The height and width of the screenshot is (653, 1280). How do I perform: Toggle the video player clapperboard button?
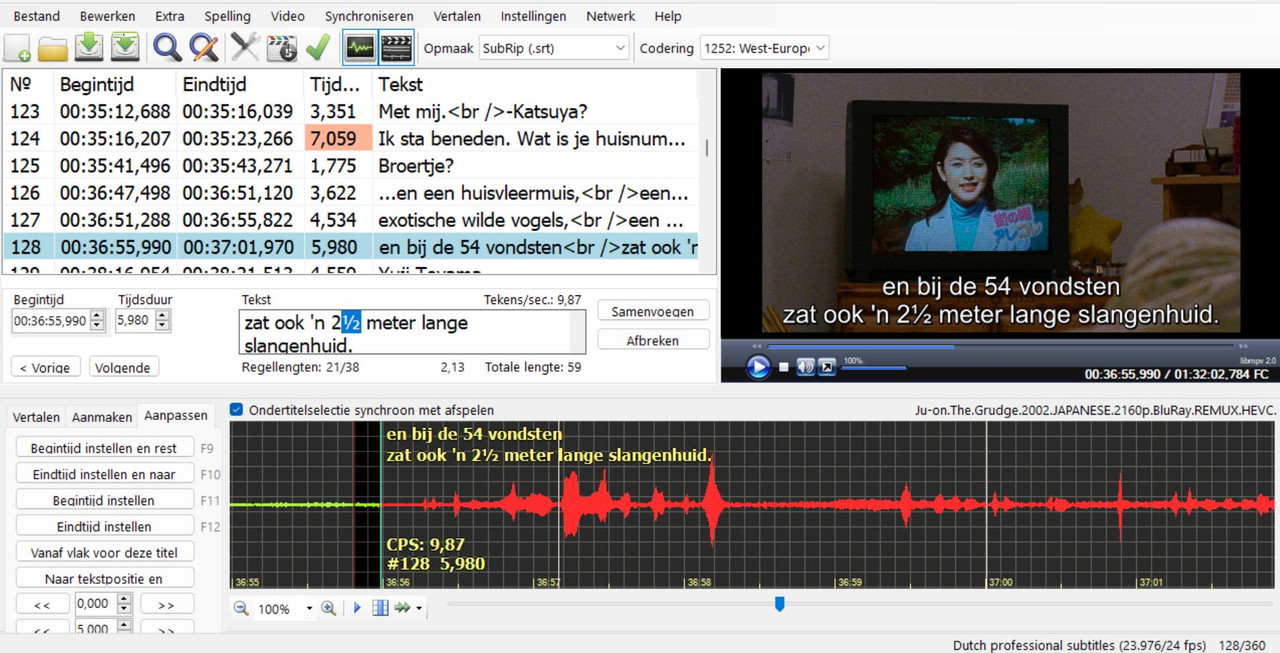396,47
